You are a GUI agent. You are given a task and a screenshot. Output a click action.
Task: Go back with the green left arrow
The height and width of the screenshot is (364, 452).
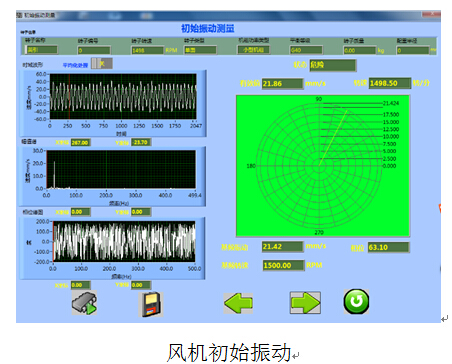[x=238, y=303]
